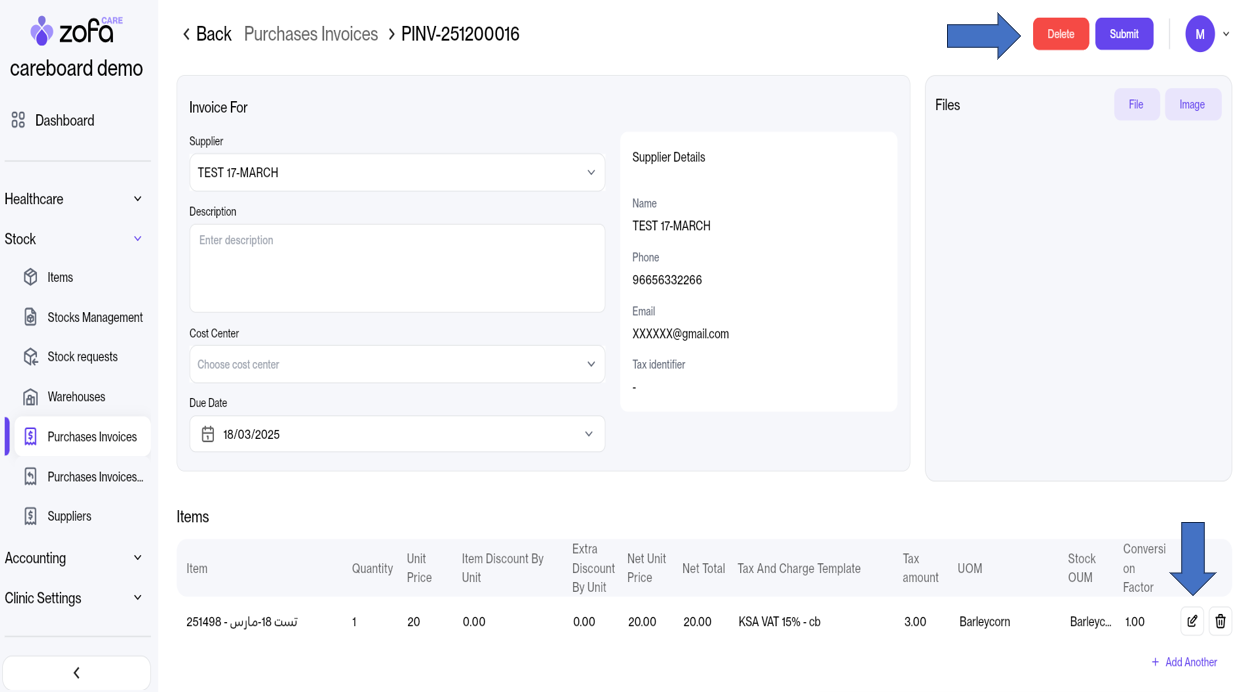Image resolution: width=1246 pixels, height=692 pixels.
Task: Click the Stock requests sidebar icon
Action: 30,357
